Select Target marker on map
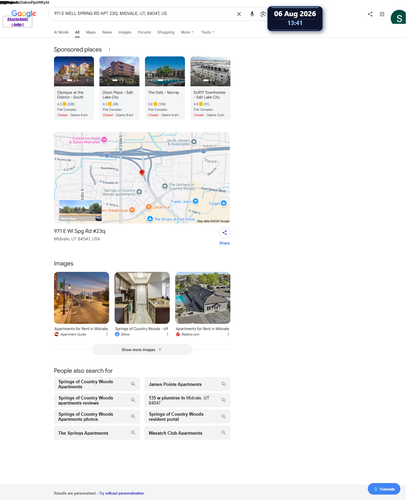This screenshot has width=411, height=500. click(223, 203)
